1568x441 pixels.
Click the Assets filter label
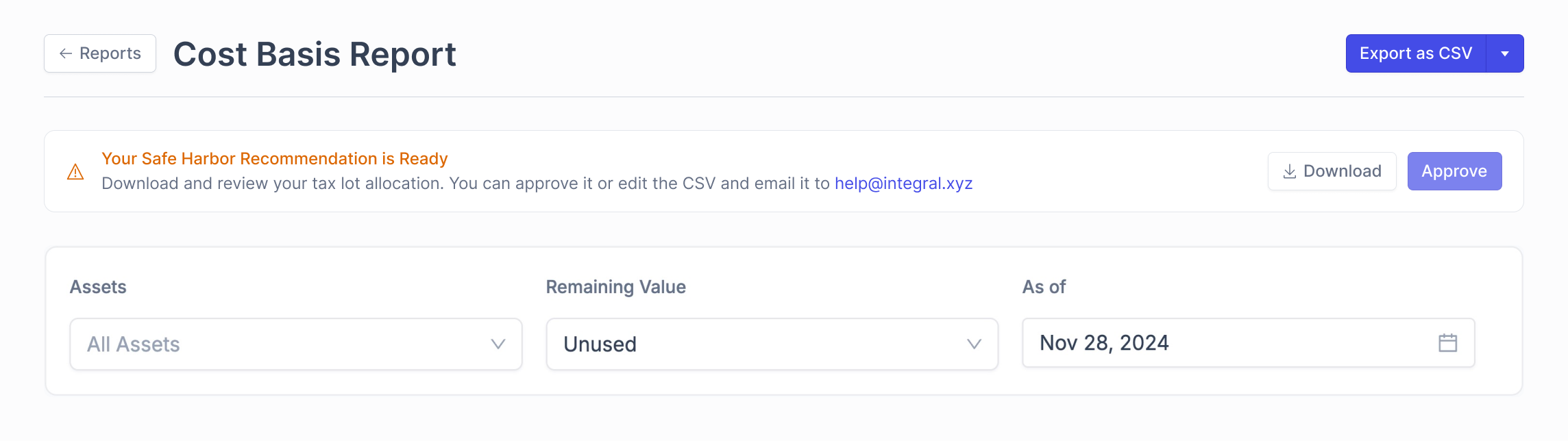[98, 287]
